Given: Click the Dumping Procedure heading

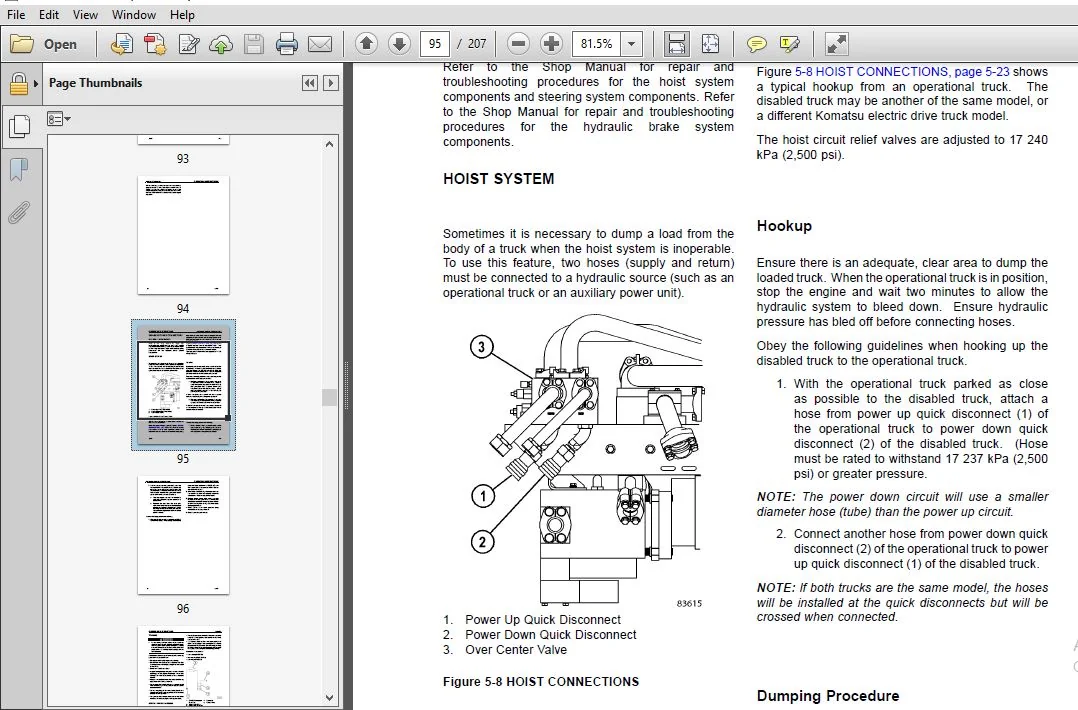Looking at the screenshot, I should click(828, 696).
